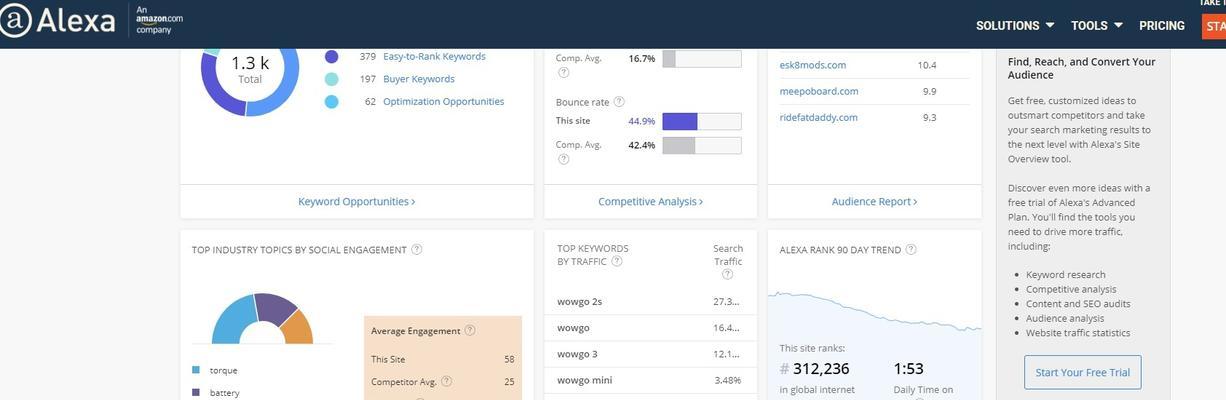Image resolution: width=1226 pixels, height=400 pixels.
Task: Click the Buyer Keywords color dot
Action: pyautogui.click(x=331, y=79)
